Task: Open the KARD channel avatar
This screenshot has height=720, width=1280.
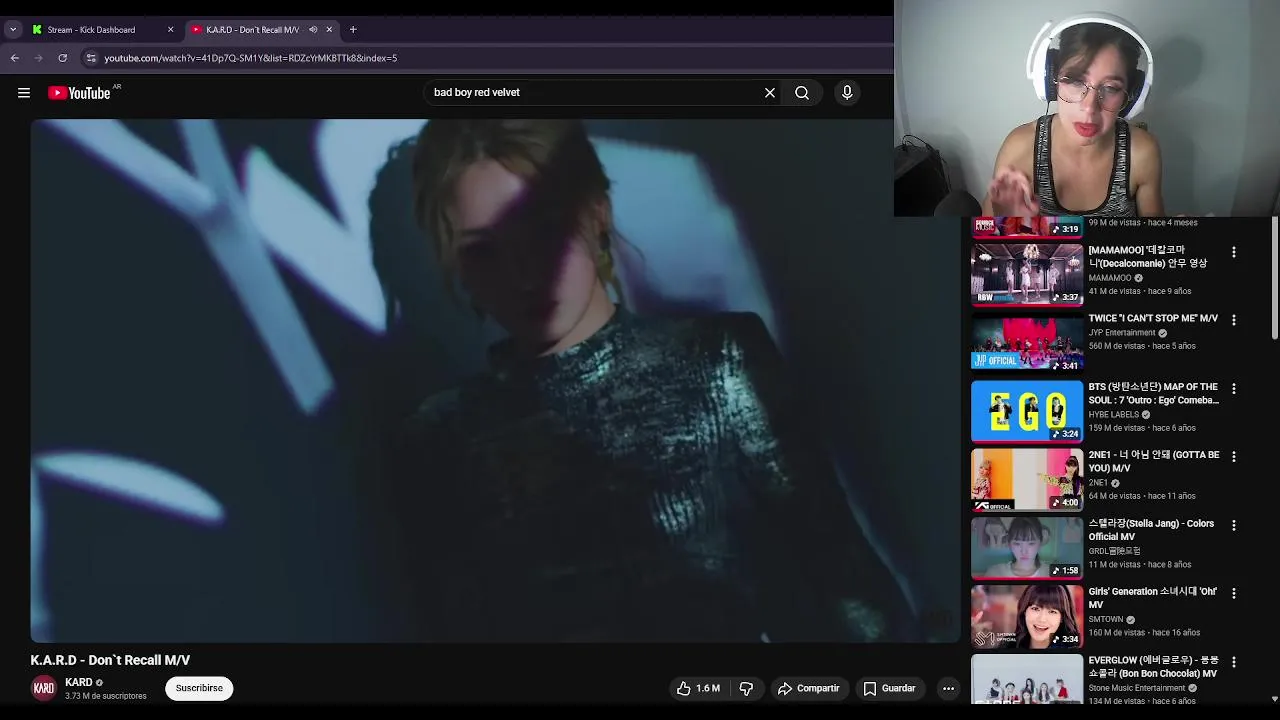Action: click(44, 688)
